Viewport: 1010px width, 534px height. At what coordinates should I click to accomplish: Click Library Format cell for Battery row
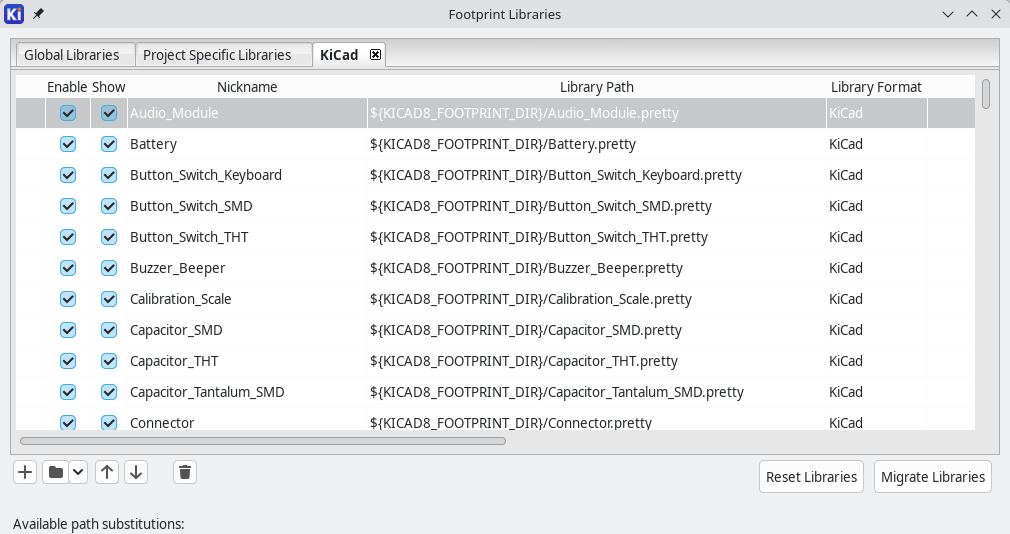[877, 144]
